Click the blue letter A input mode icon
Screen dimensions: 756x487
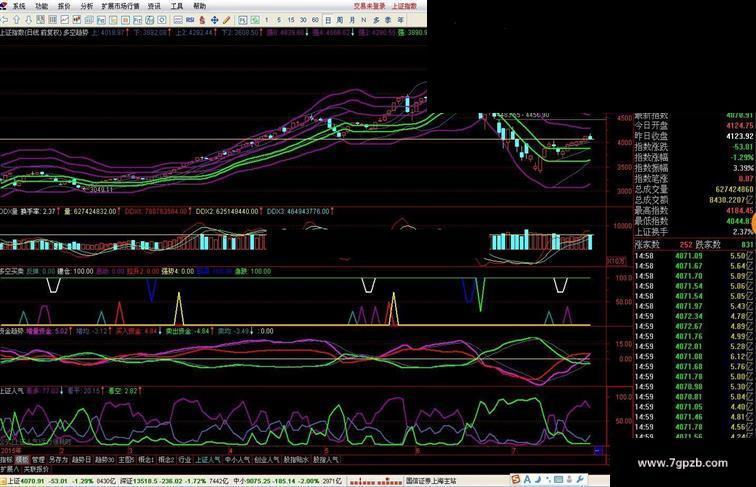[527, 480]
